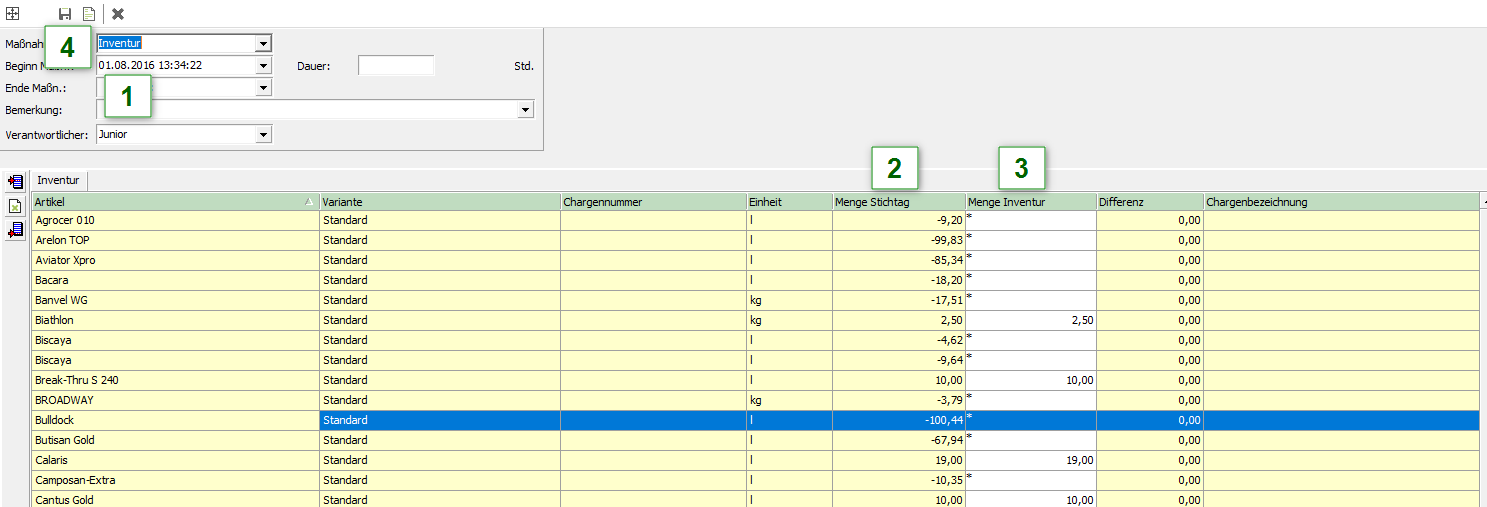Expand the Bemerkung dropdown arrow

coord(525,110)
